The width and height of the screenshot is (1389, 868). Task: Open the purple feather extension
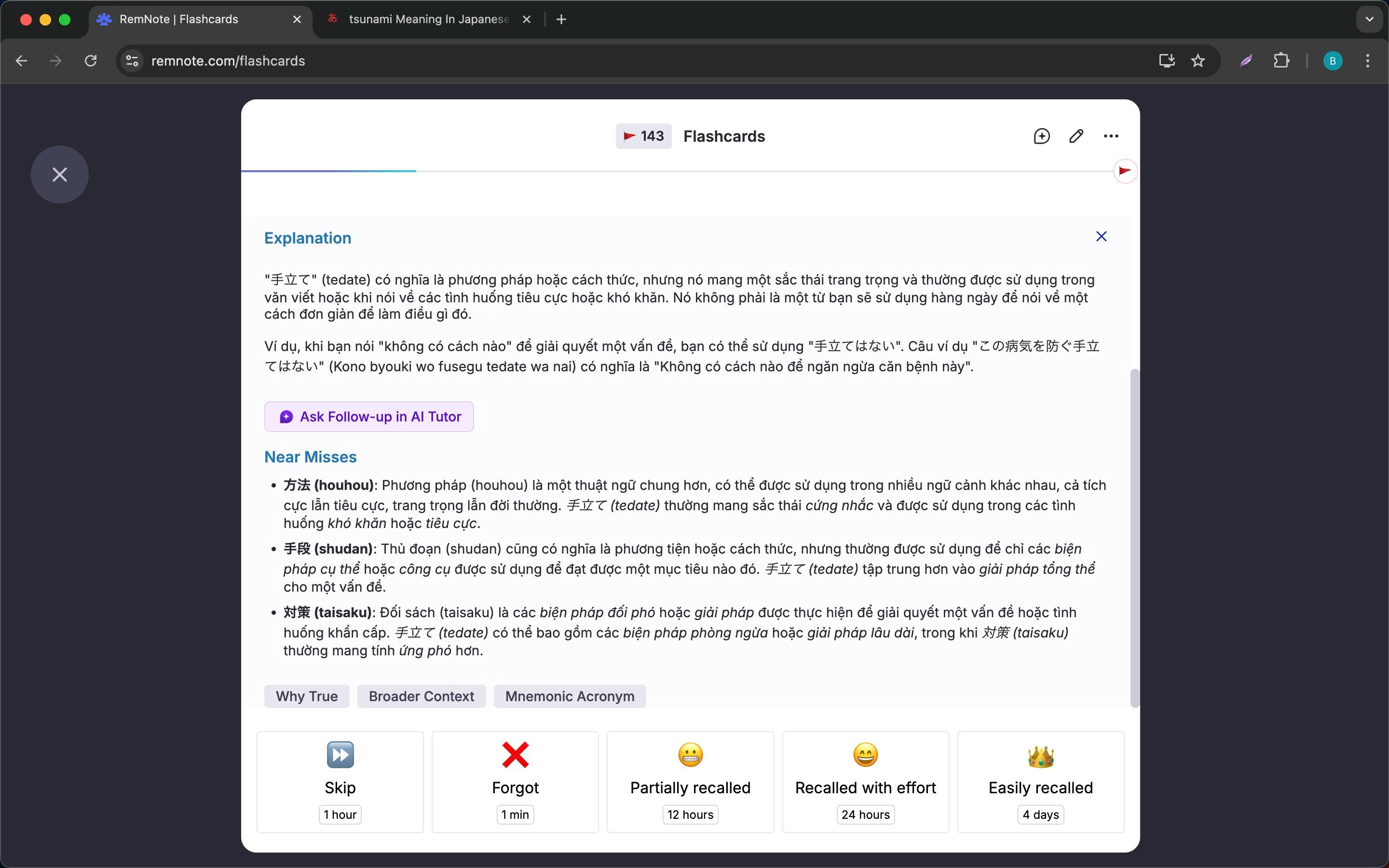point(1246,61)
